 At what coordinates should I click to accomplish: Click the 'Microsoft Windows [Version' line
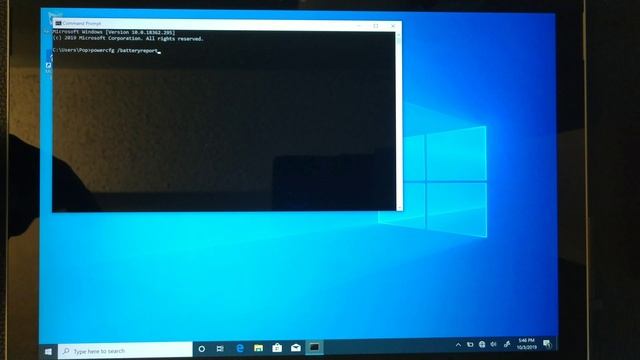pos(114,32)
